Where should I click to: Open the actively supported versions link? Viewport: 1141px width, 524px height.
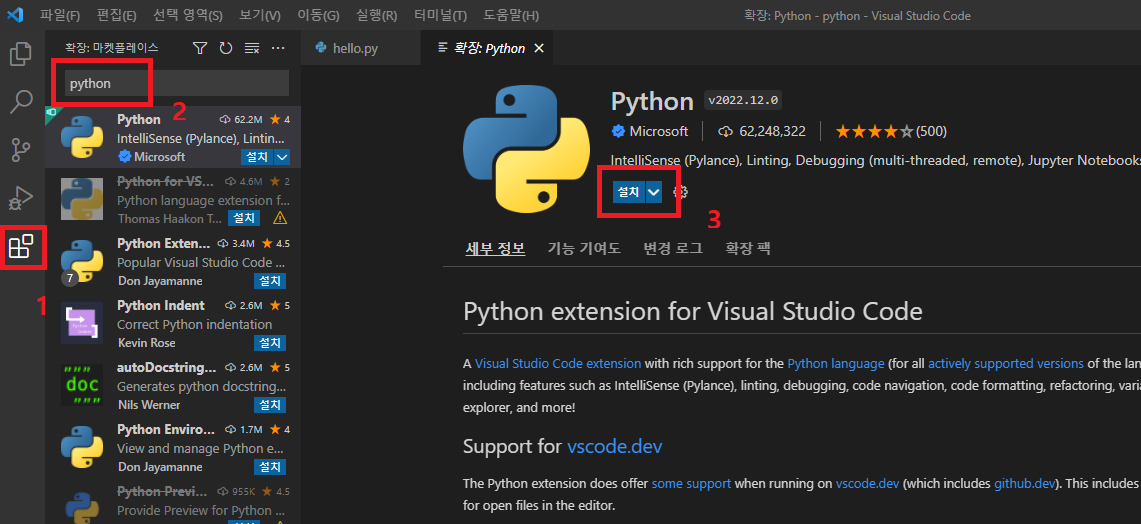[1006, 363]
